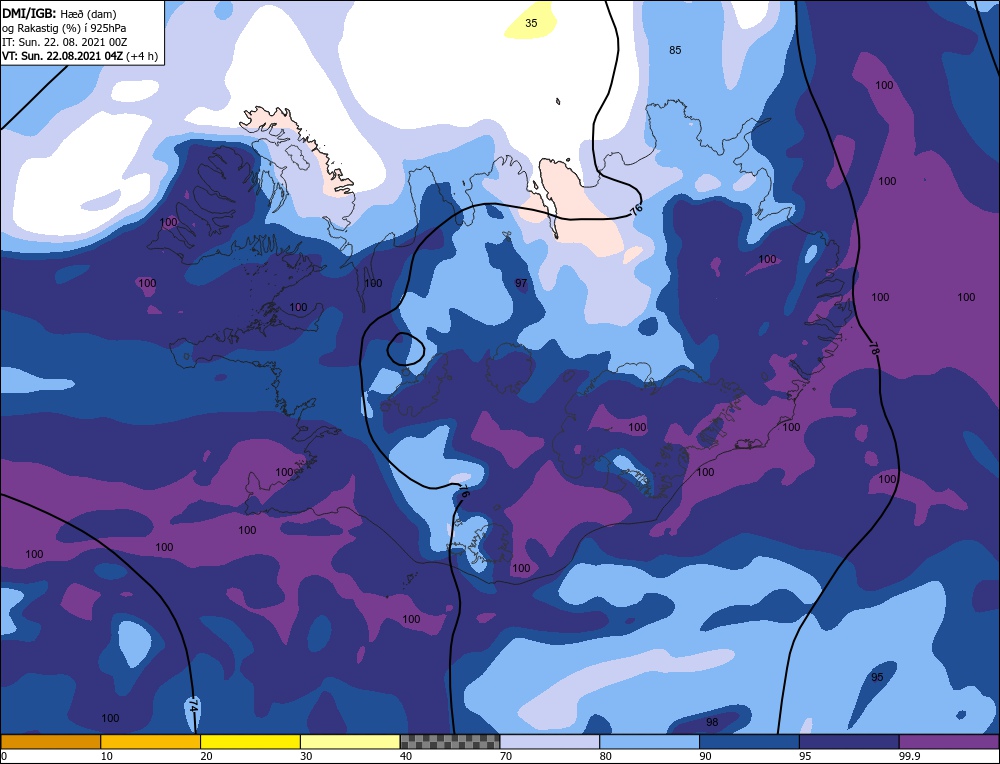Screen dimensions: 1000x764
Task: Click the checkered 40–70 legend segment
Action: click(x=450, y=741)
